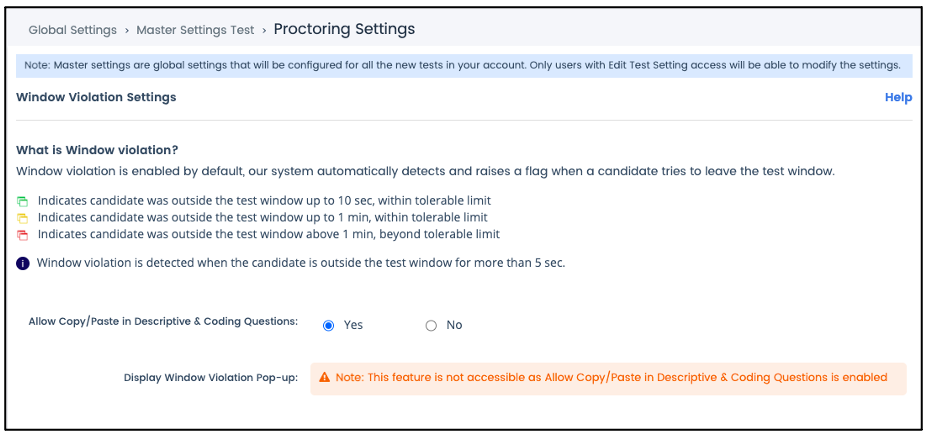
Task: Click the first breadcrumb chevron separator
Action: point(127,30)
